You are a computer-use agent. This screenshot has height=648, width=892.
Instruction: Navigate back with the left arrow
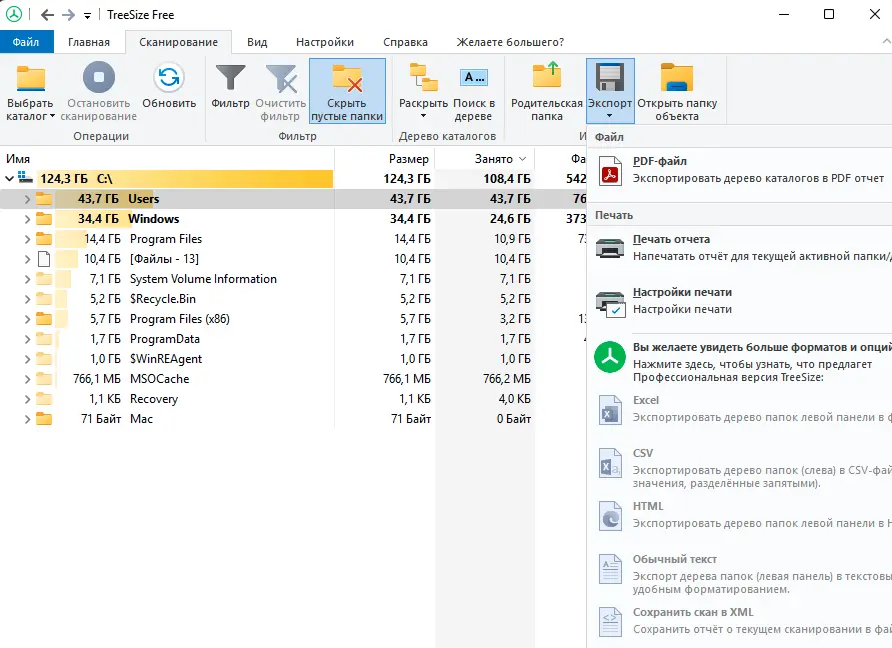tap(48, 15)
